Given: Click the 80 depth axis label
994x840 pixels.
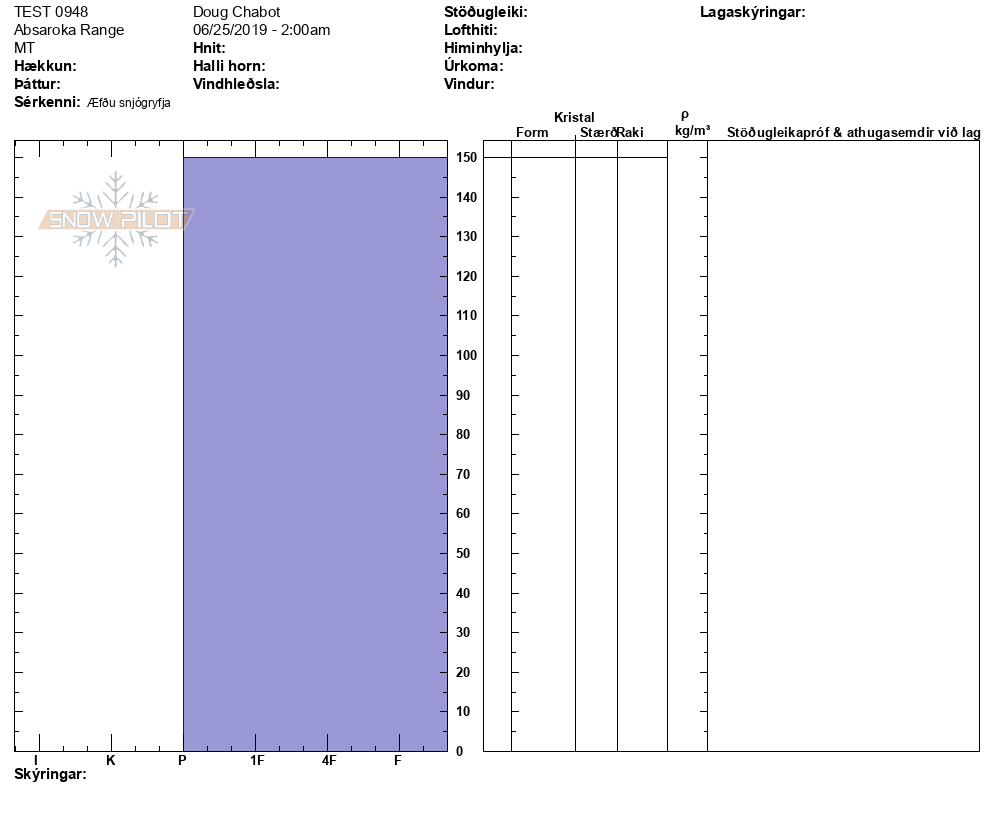Looking at the screenshot, I should (463, 435).
